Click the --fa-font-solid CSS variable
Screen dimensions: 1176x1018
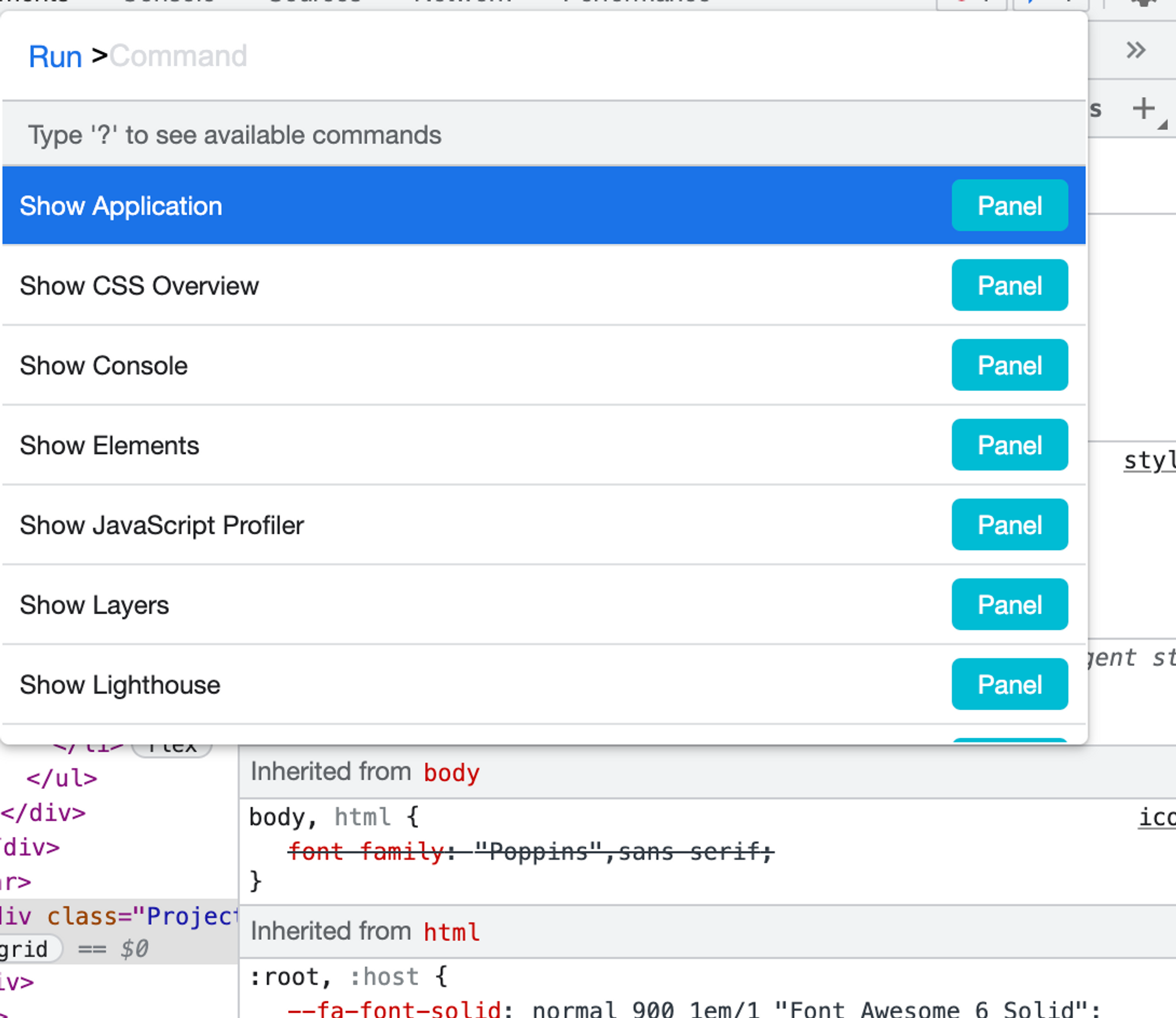pos(394,1009)
